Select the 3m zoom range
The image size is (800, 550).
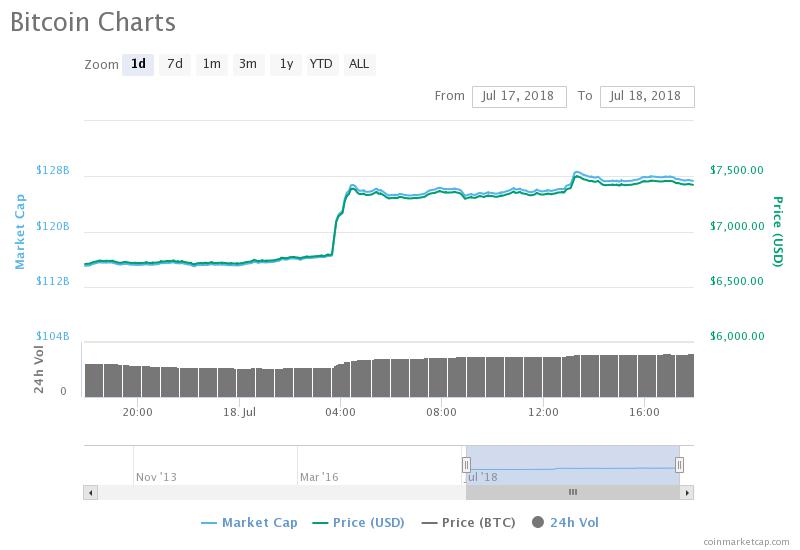click(248, 64)
